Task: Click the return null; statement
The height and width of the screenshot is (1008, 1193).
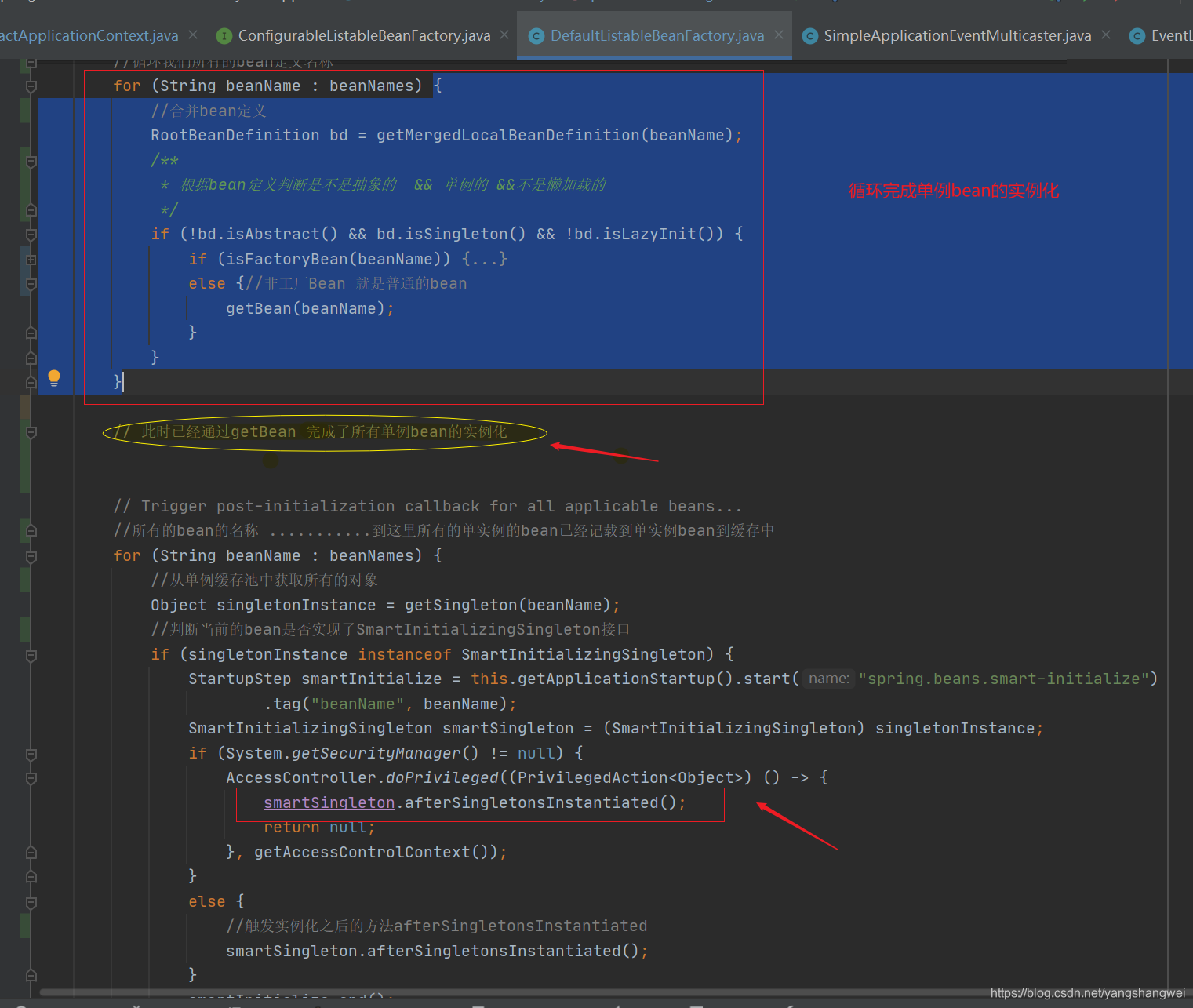Action: [x=319, y=827]
